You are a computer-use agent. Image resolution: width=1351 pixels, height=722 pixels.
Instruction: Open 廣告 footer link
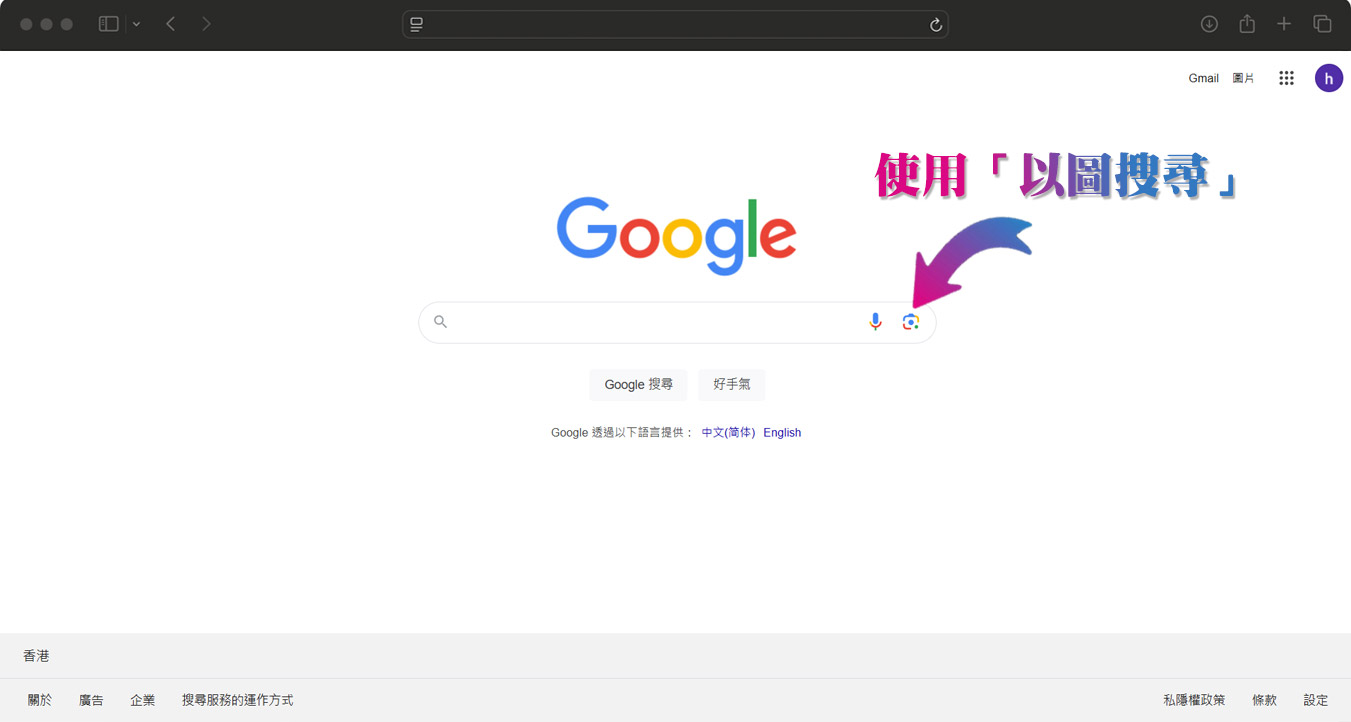click(x=91, y=700)
